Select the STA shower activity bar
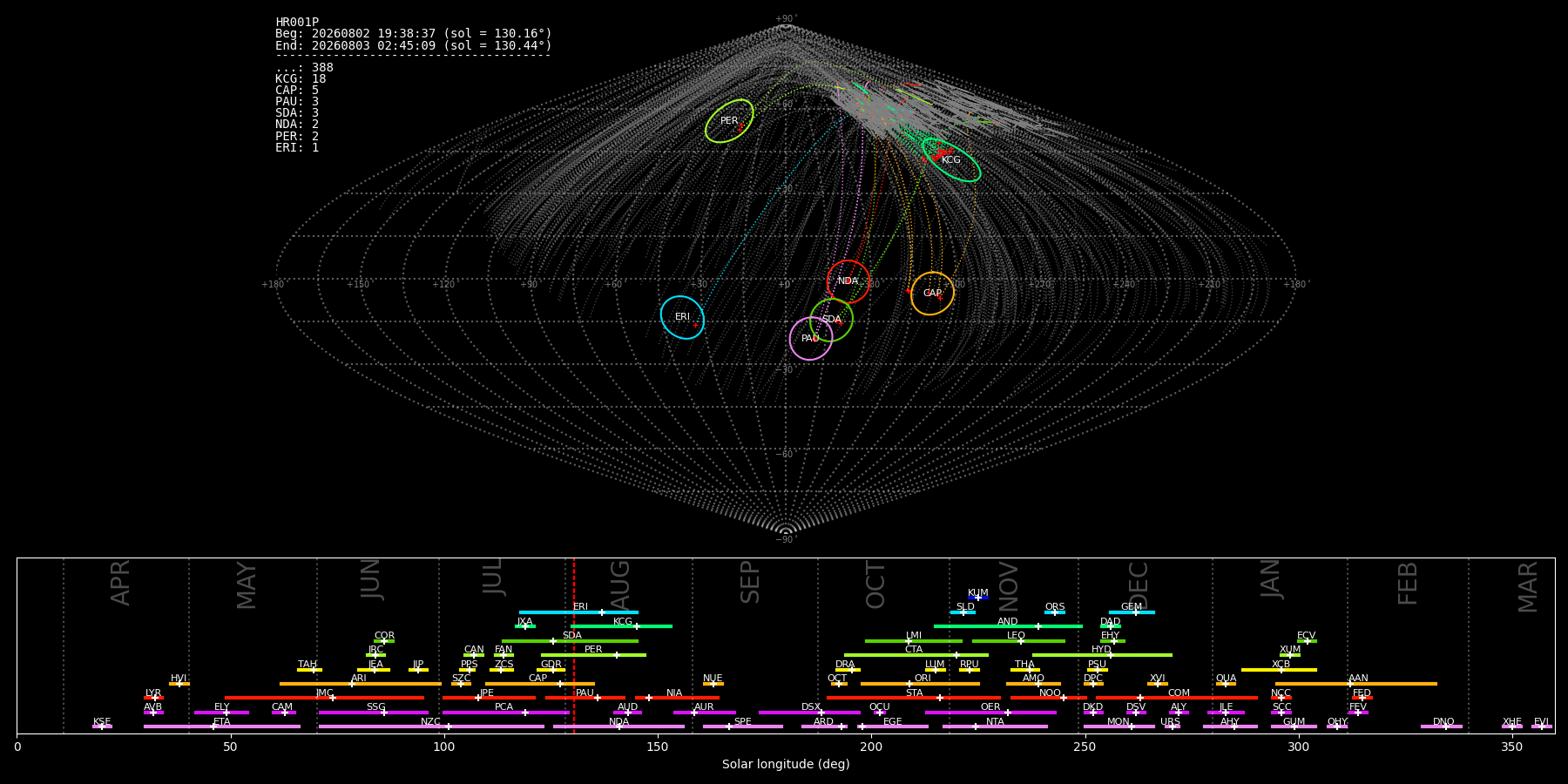This screenshot has width=1568, height=784. point(914,698)
